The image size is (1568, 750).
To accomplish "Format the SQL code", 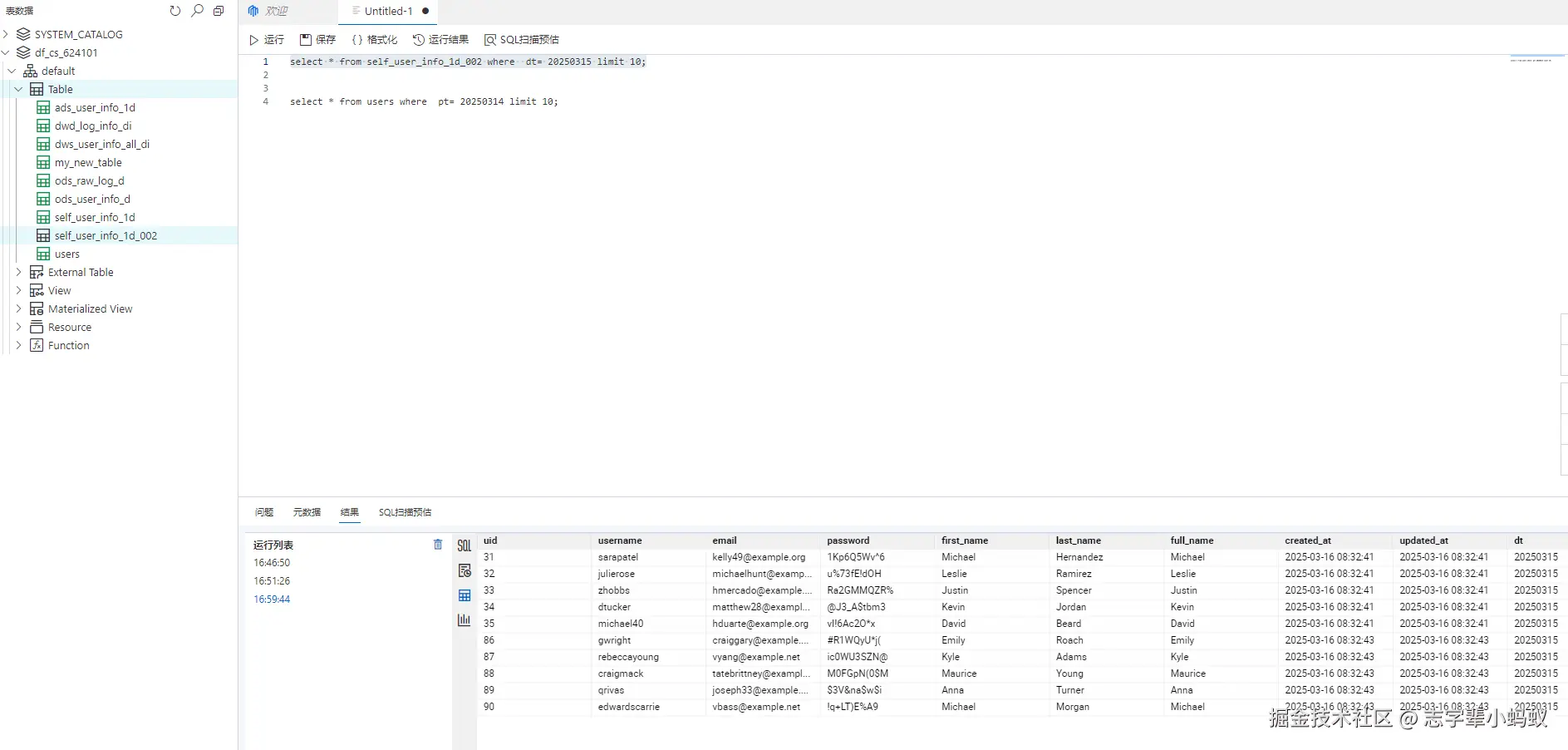I will pyautogui.click(x=375, y=40).
